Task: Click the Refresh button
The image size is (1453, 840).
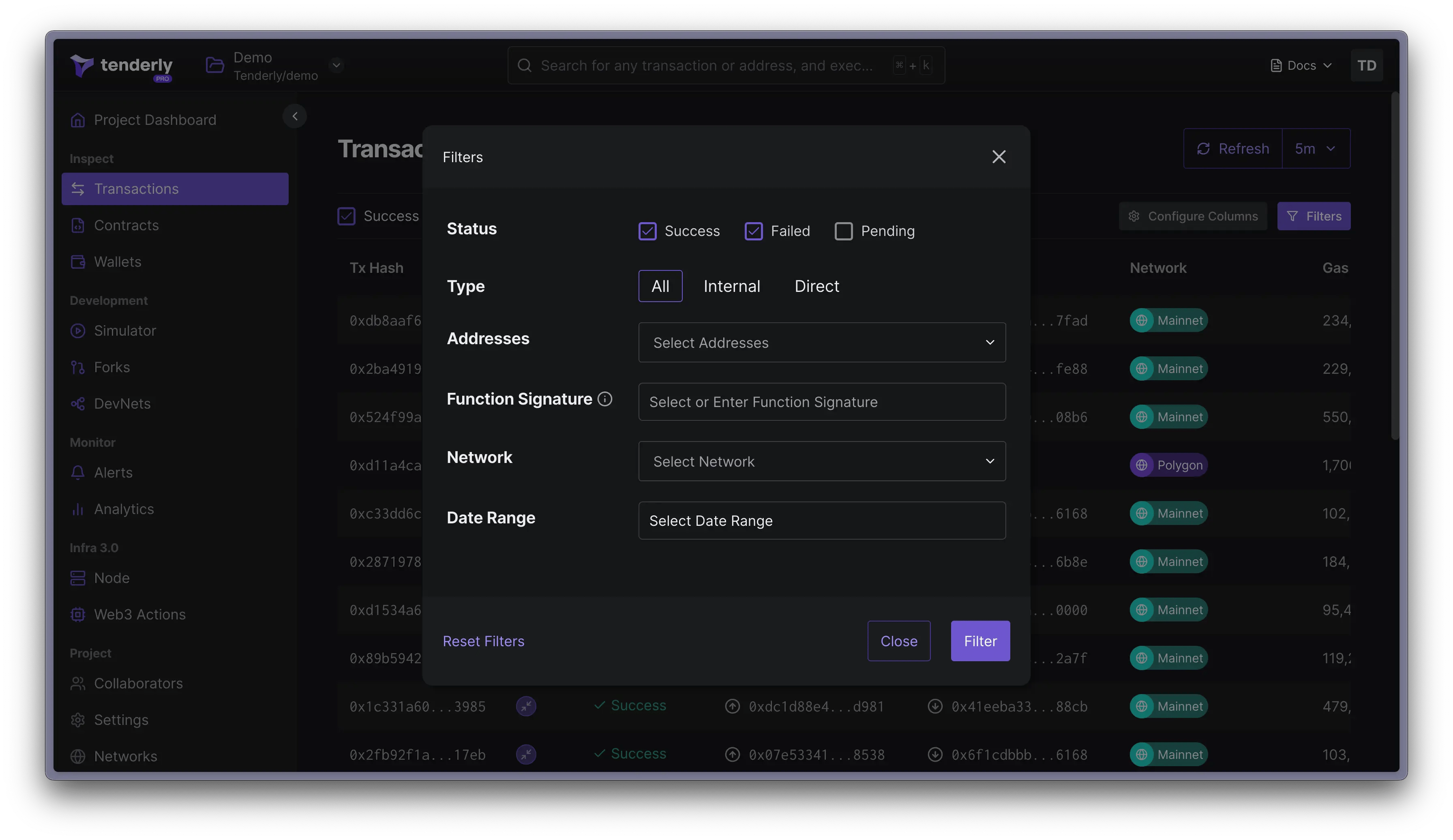Action: [1233, 149]
